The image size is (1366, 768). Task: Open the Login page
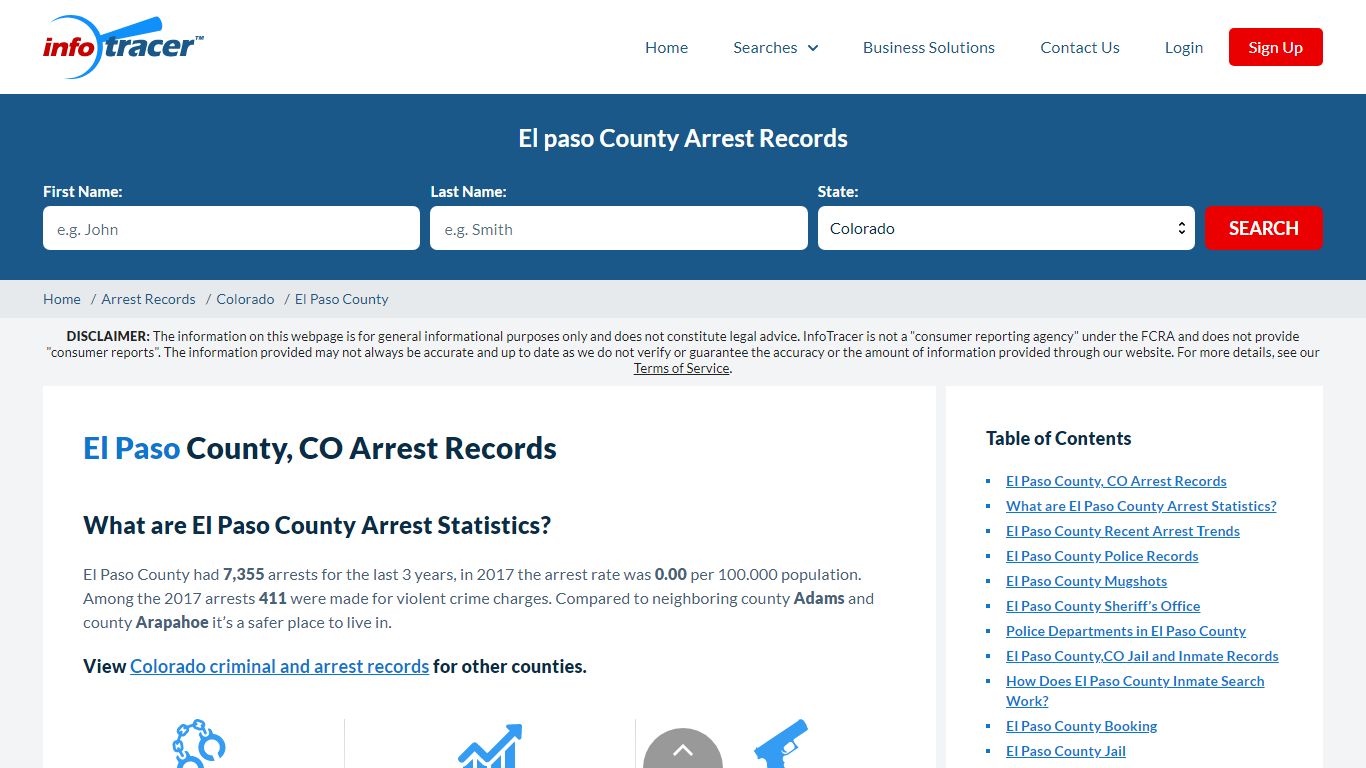pyautogui.click(x=1184, y=47)
